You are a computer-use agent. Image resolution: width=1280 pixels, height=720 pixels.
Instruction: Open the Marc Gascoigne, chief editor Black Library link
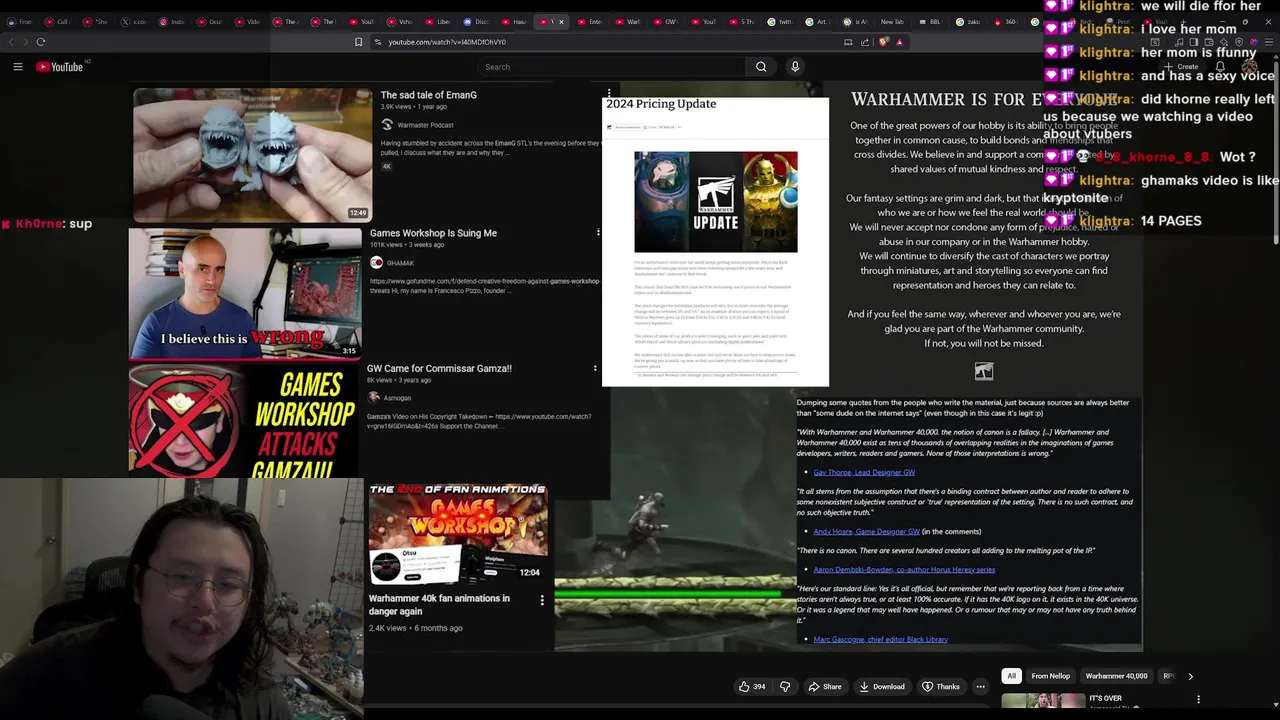point(880,639)
